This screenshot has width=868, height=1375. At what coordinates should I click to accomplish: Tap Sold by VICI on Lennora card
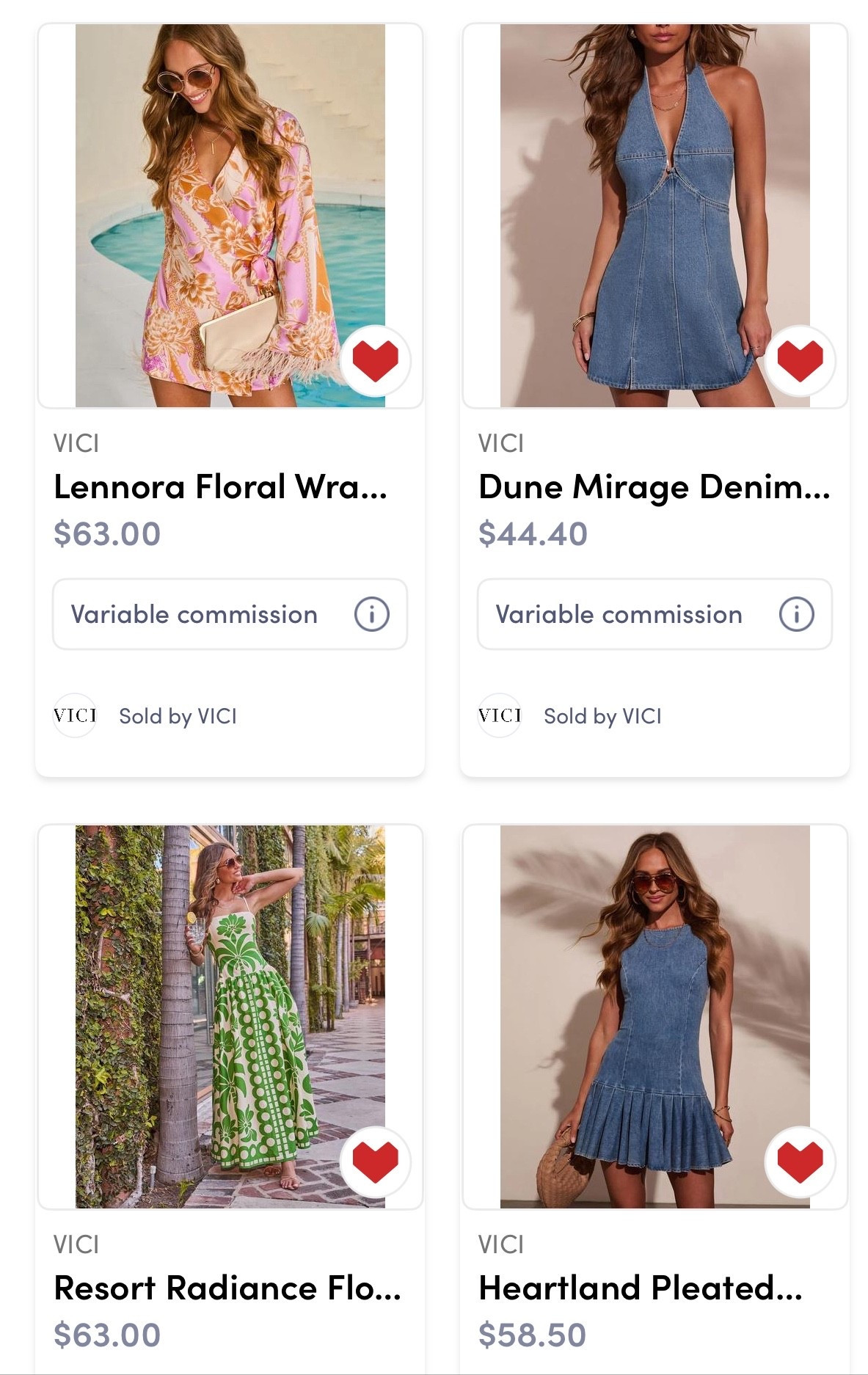(x=178, y=716)
